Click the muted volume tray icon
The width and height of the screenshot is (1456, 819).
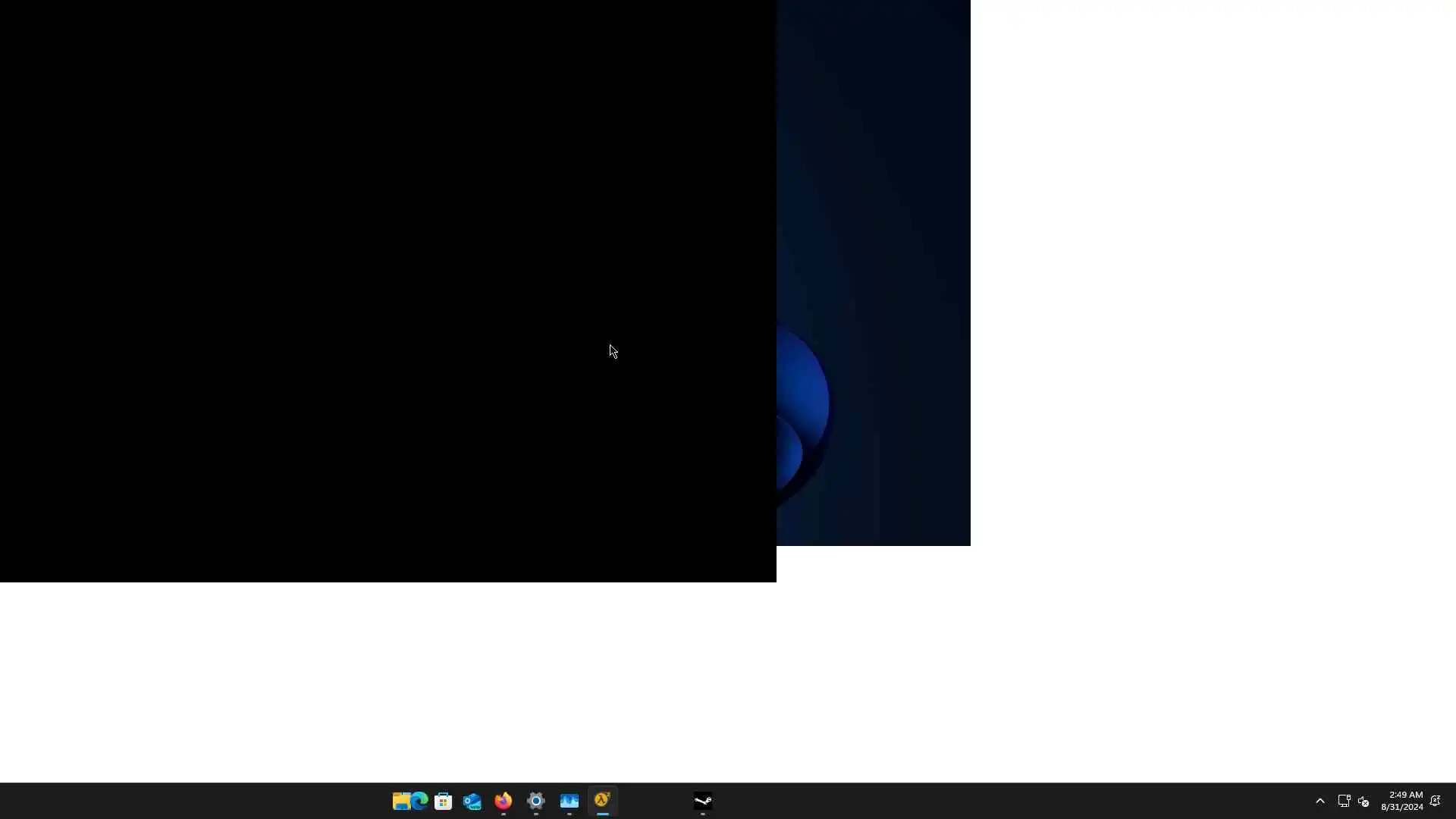point(1363,801)
